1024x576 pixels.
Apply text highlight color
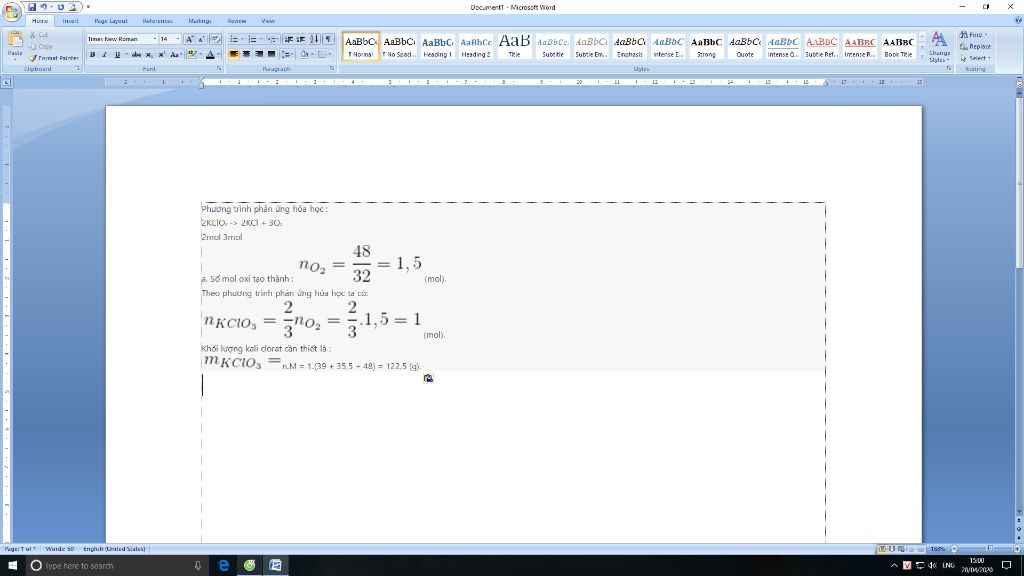pyautogui.click(x=192, y=55)
